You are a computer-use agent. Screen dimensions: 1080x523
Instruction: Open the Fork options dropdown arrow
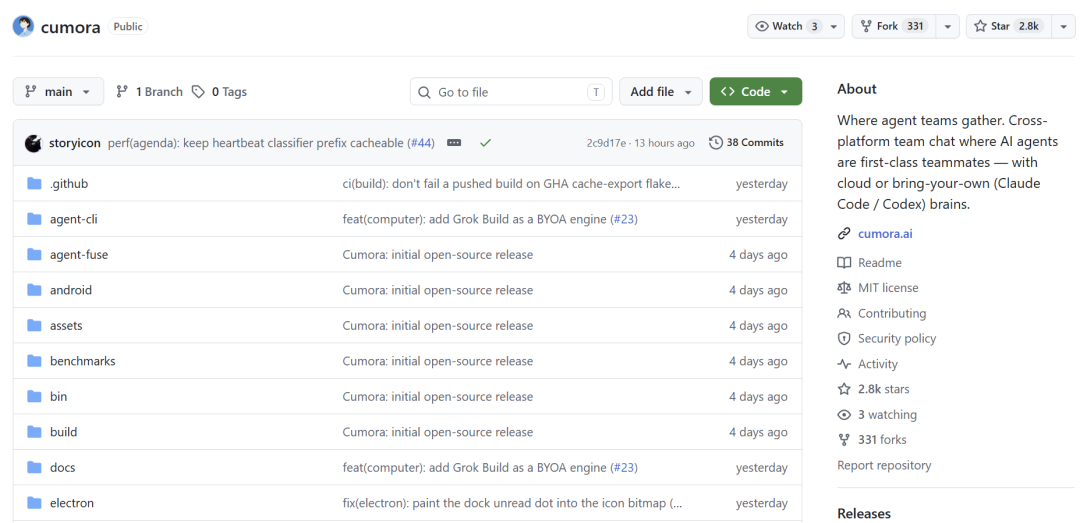coord(948,26)
